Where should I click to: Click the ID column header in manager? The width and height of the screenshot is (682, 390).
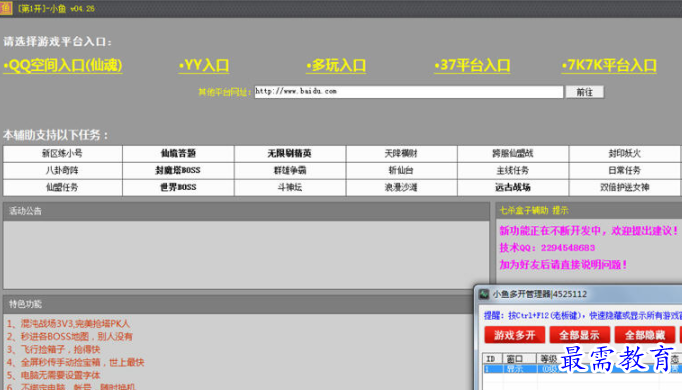pyautogui.click(x=492, y=359)
